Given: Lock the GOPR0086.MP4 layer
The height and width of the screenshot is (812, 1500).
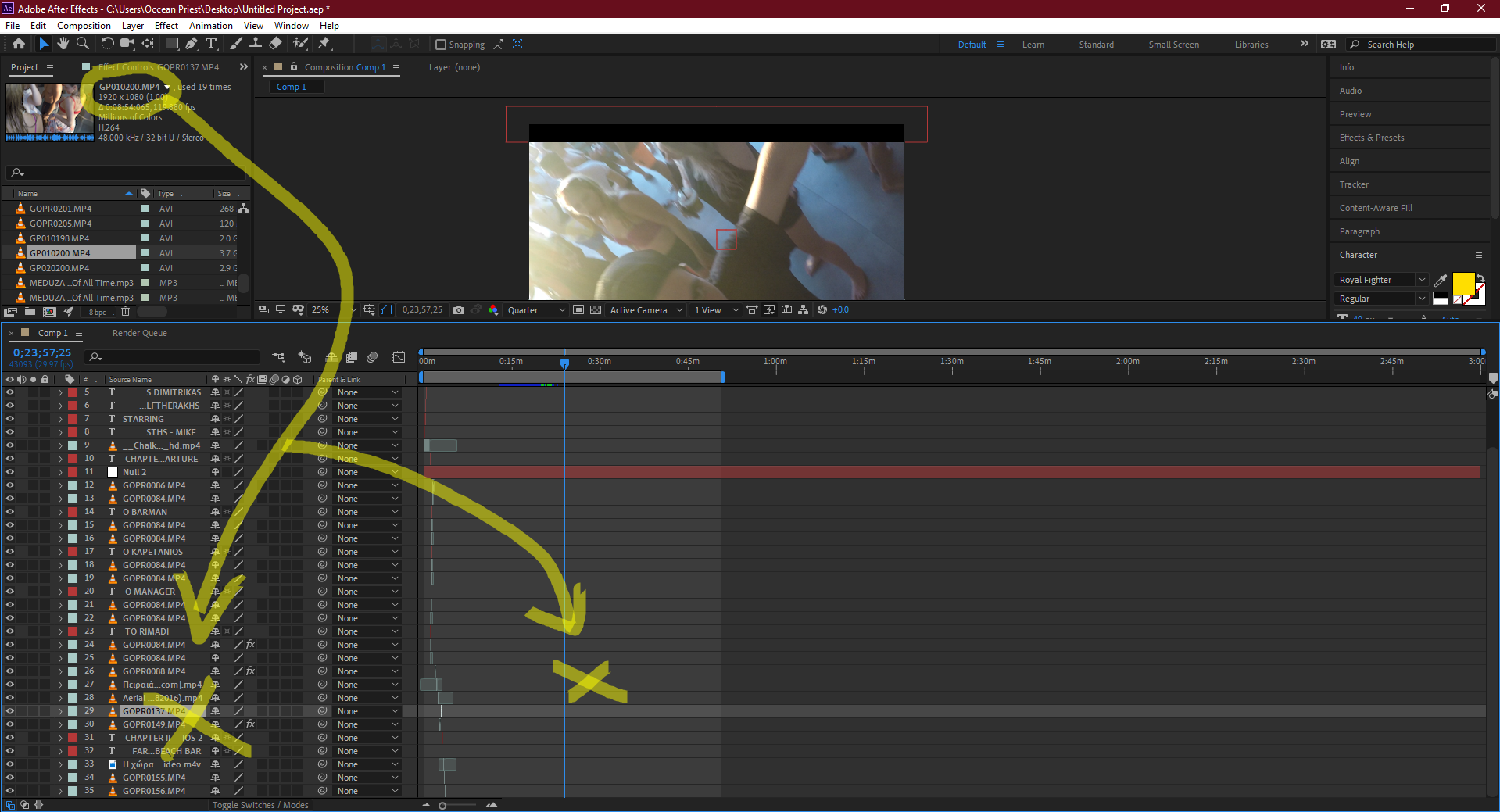Looking at the screenshot, I should click(45, 485).
